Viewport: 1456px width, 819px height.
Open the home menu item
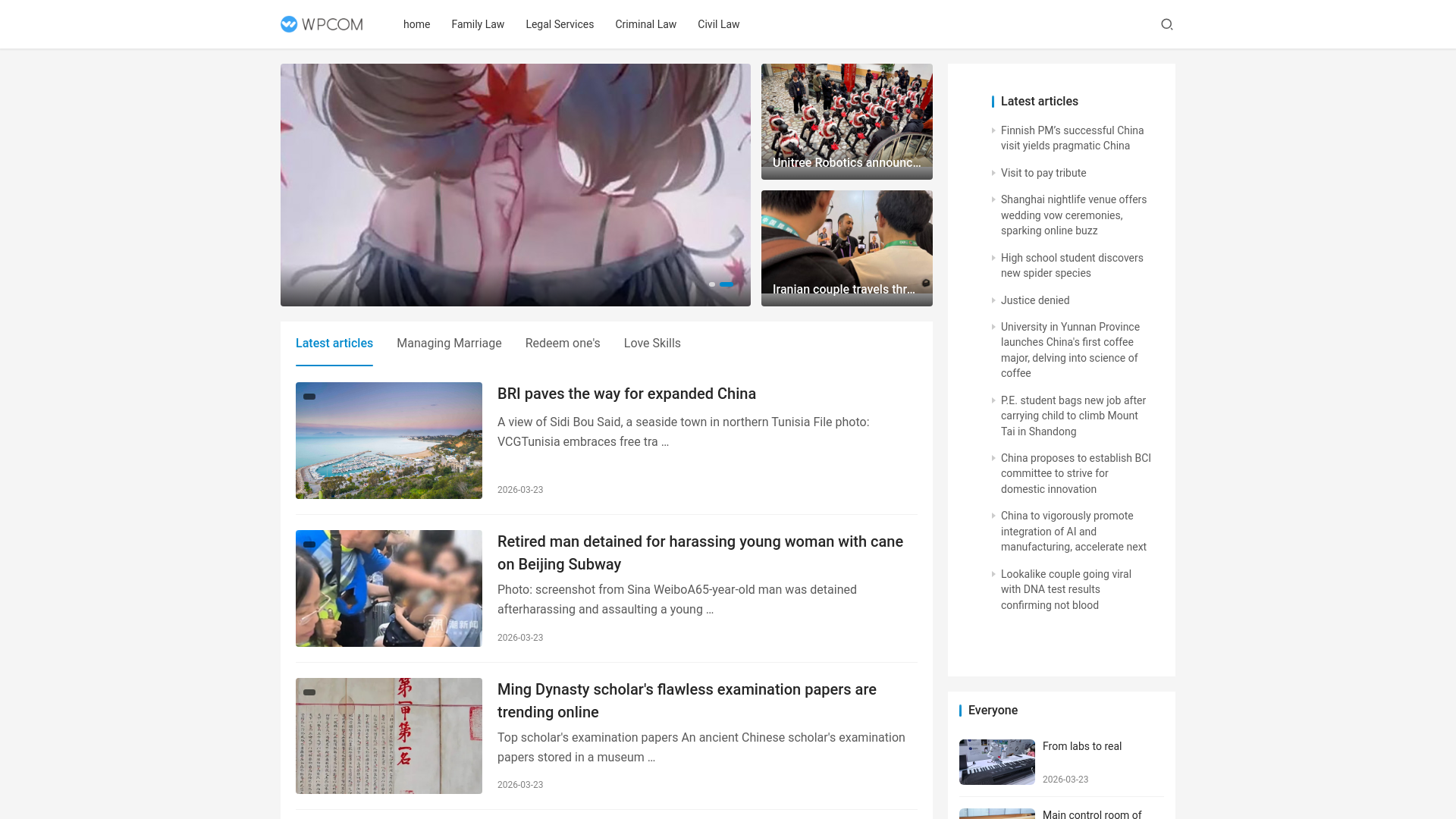pos(416,24)
